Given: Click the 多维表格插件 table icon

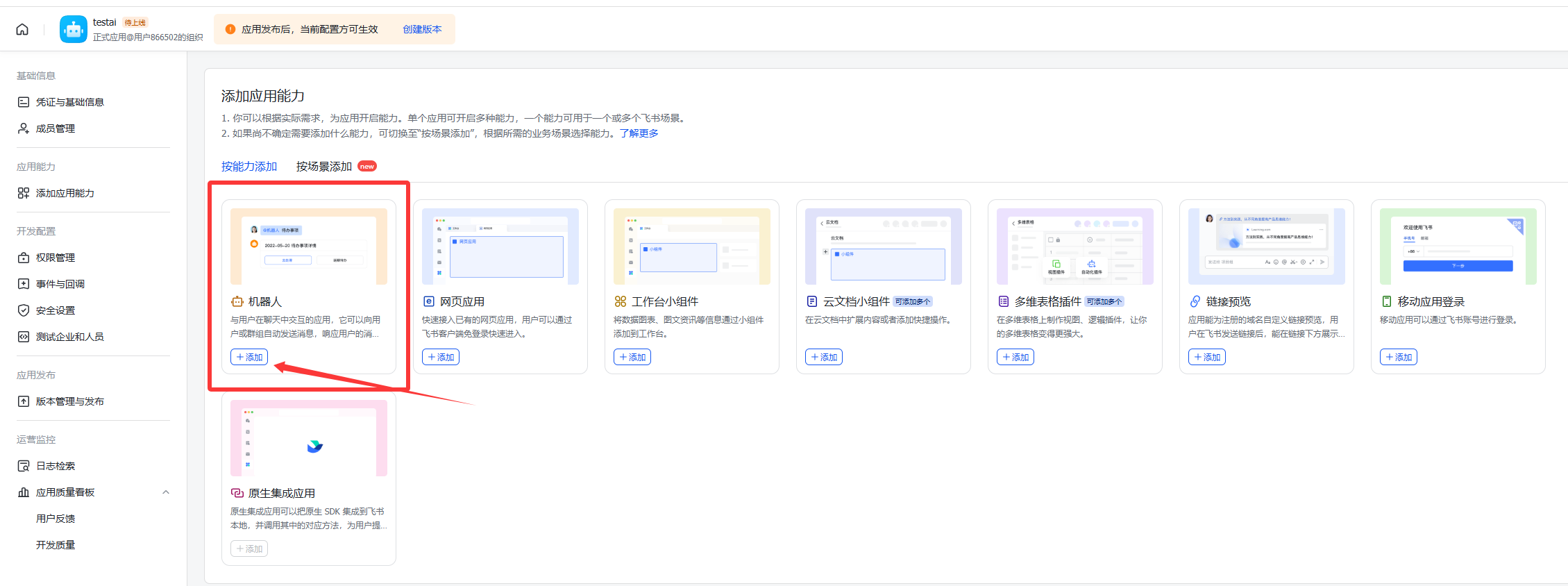Looking at the screenshot, I should tap(1004, 301).
